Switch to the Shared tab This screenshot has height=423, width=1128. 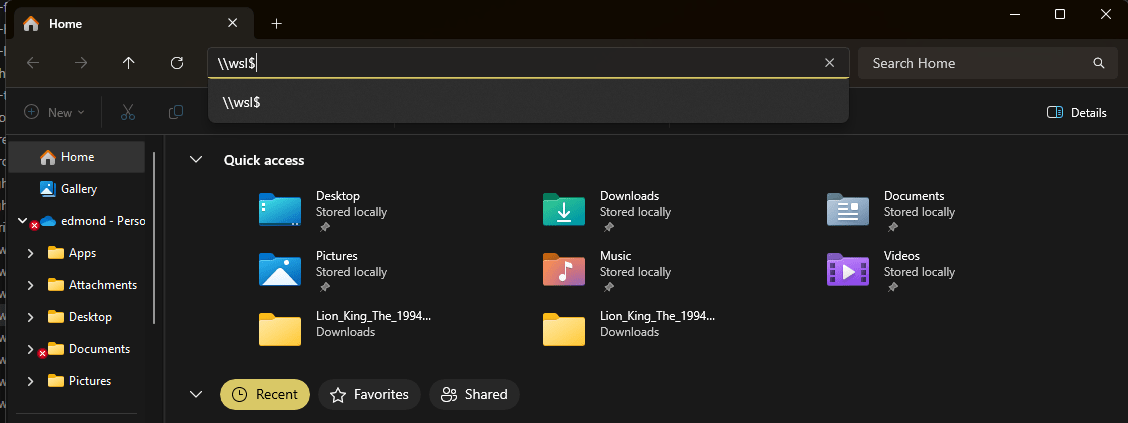point(474,394)
